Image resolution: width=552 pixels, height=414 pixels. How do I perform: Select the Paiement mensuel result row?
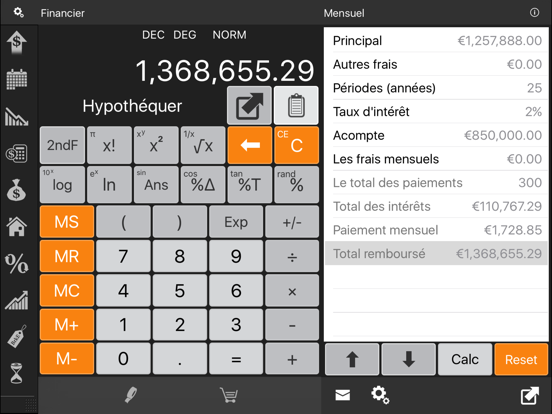(x=437, y=230)
